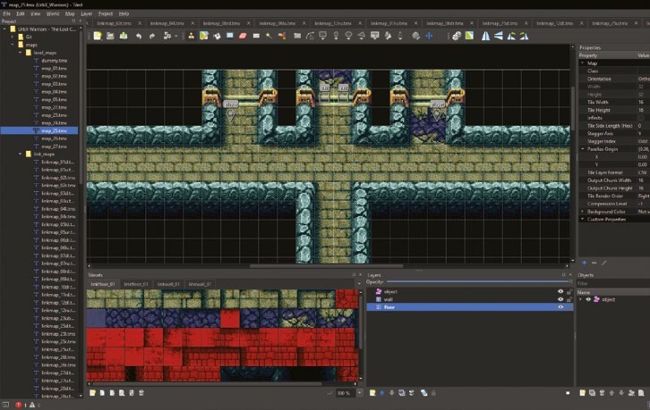Click the New file icon in toolbar
The width and height of the screenshot is (650, 410).
(x=97, y=36)
